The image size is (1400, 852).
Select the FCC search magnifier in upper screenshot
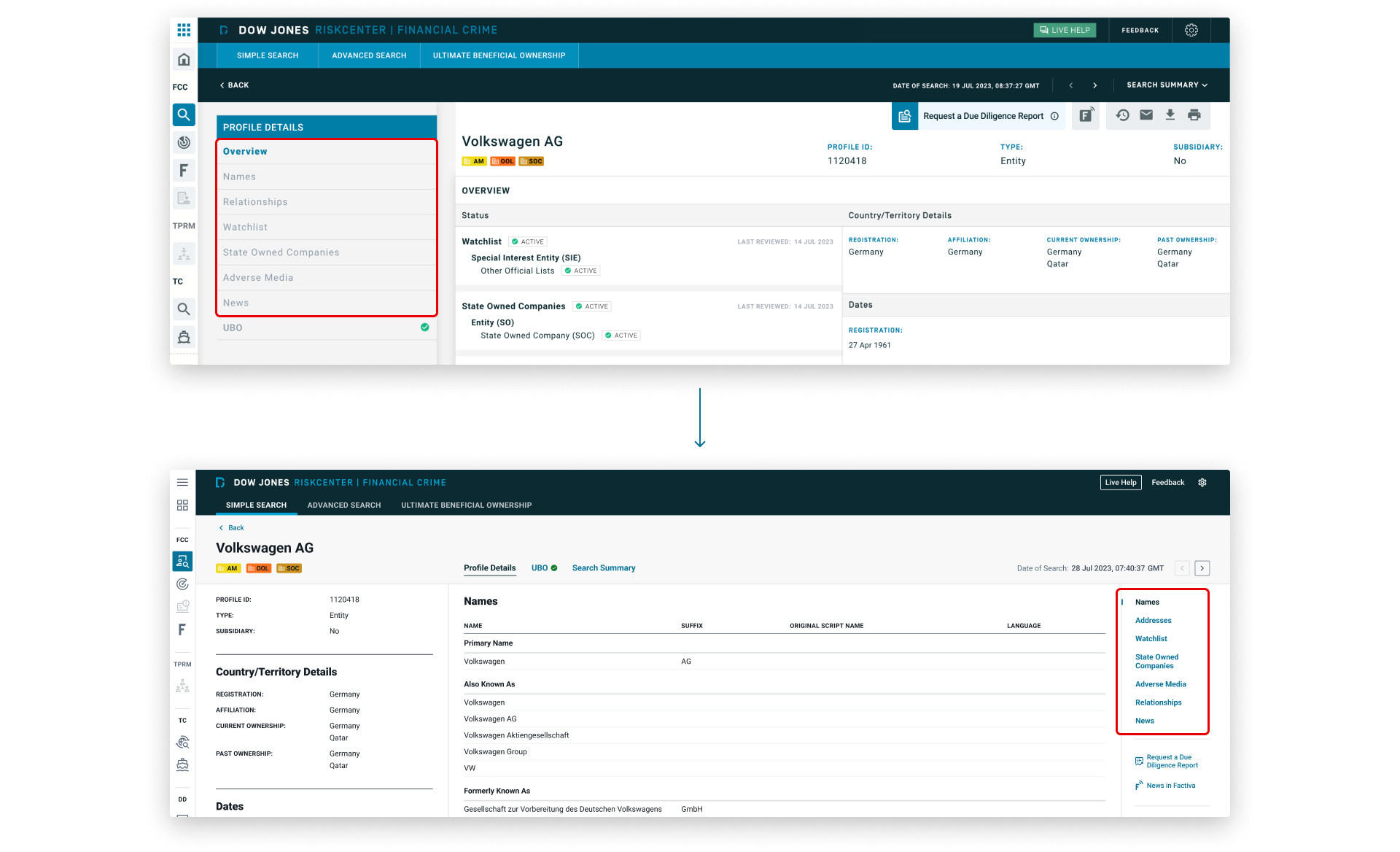coord(184,115)
